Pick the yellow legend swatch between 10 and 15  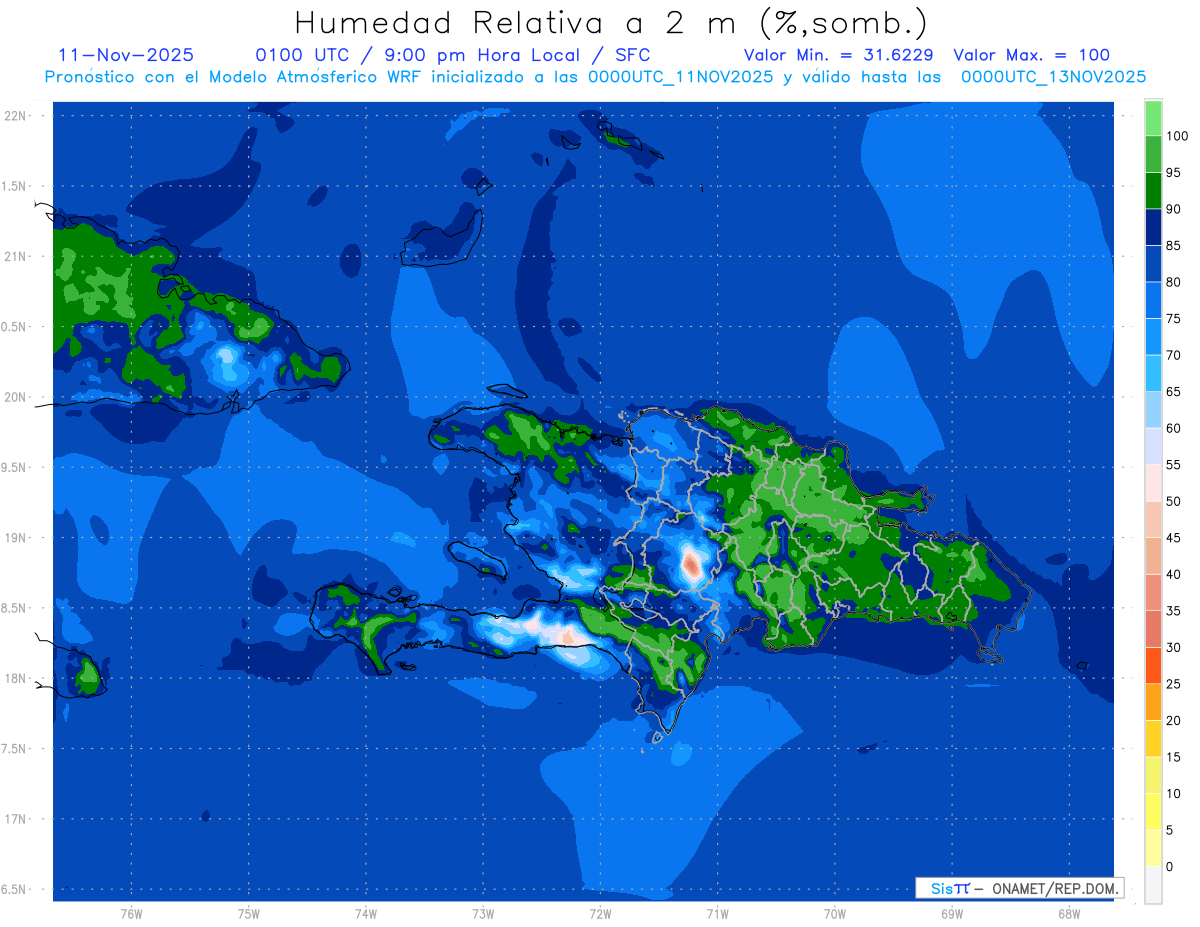[1153, 774]
